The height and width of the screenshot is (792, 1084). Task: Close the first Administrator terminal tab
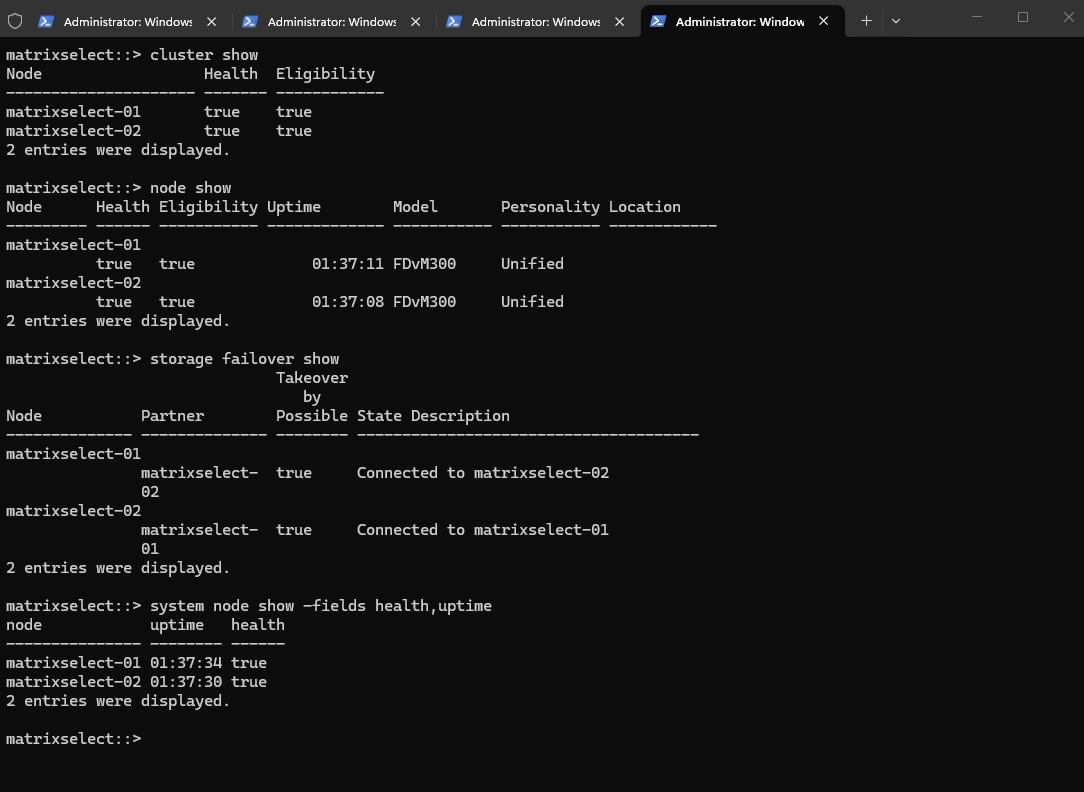[x=211, y=21]
